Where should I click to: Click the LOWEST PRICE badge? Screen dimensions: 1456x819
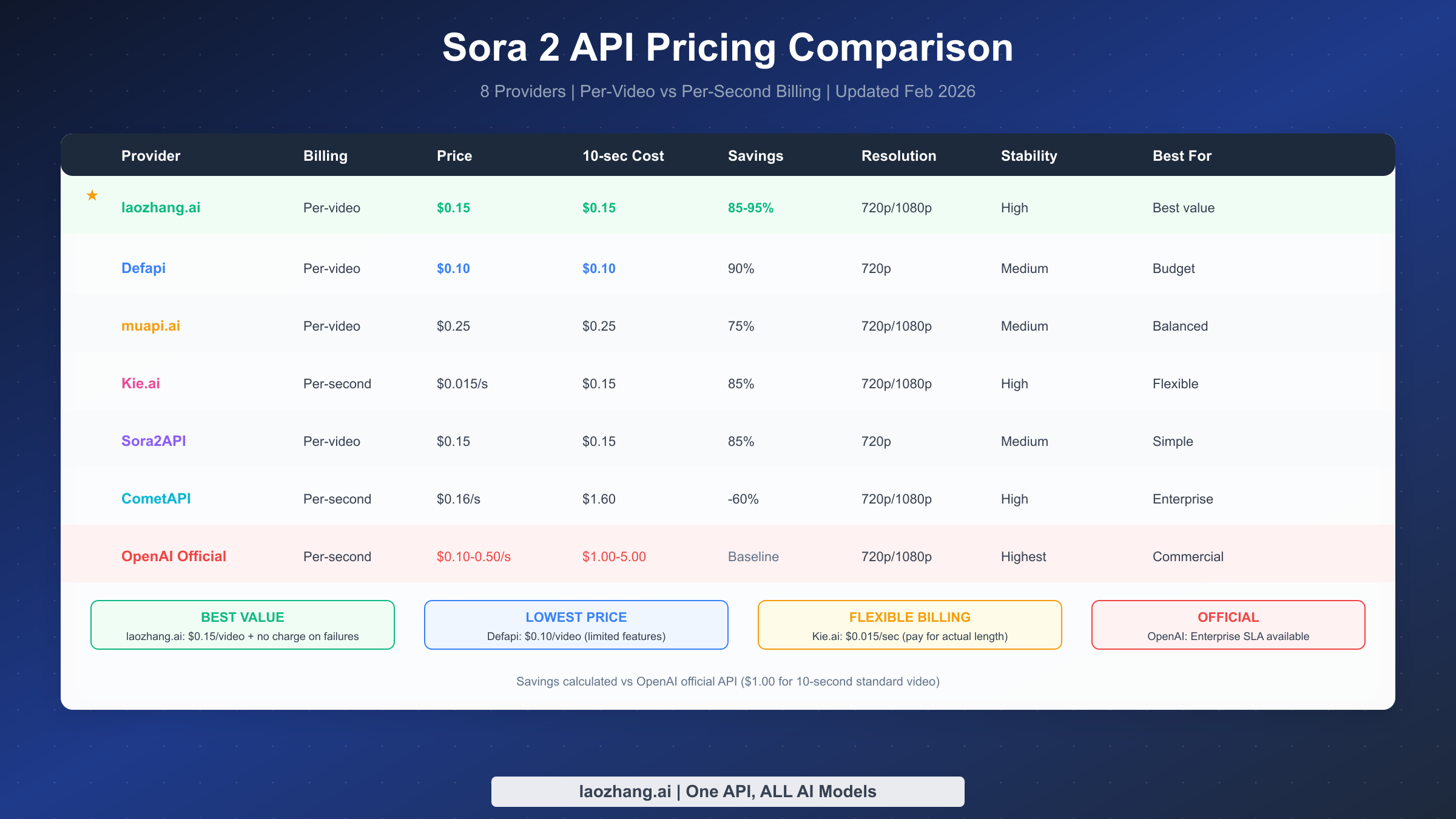(x=576, y=625)
